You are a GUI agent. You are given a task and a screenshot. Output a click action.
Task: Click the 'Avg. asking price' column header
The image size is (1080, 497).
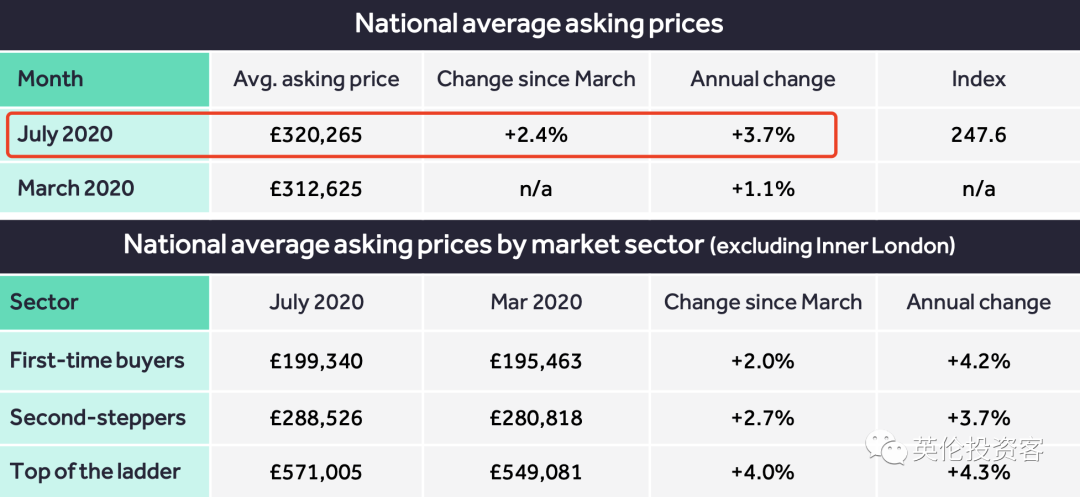(316, 79)
